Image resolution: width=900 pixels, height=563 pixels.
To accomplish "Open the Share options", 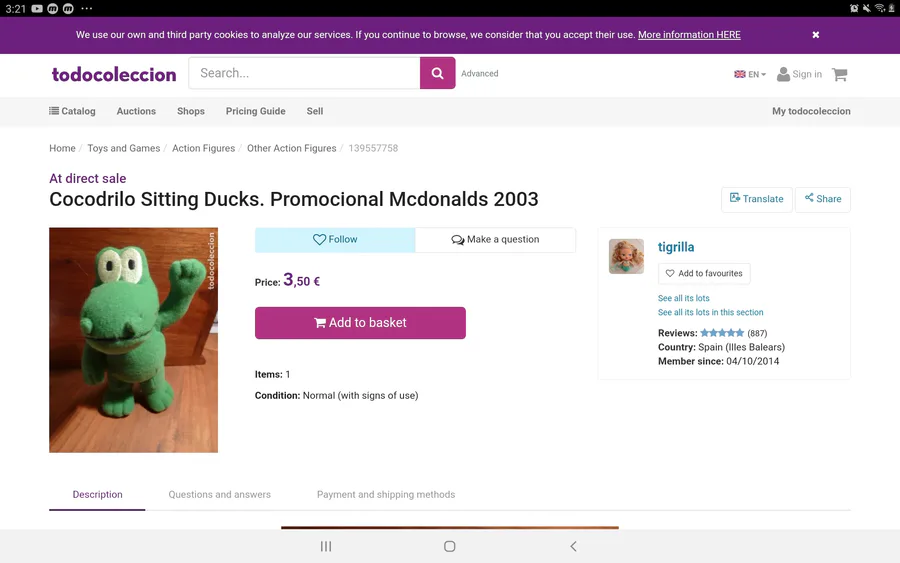I will (x=822, y=199).
